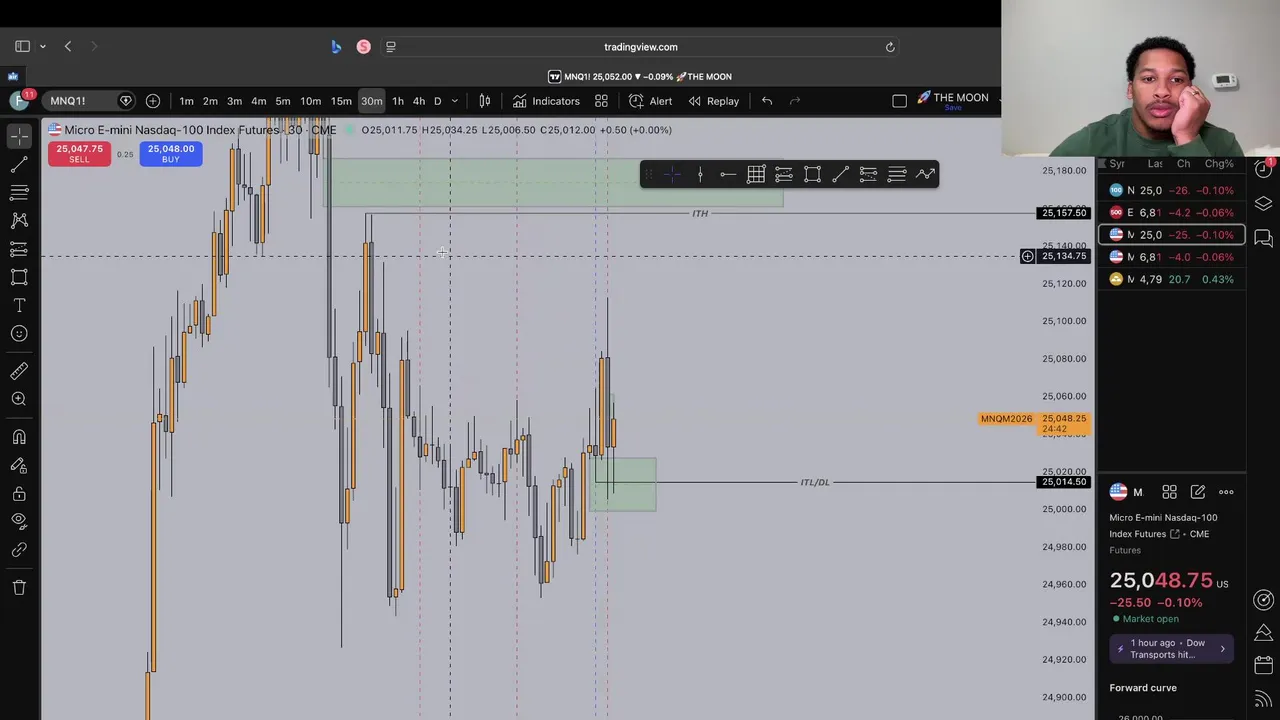Switch to the 5m timeframe
The height and width of the screenshot is (720, 1280).
(x=283, y=101)
